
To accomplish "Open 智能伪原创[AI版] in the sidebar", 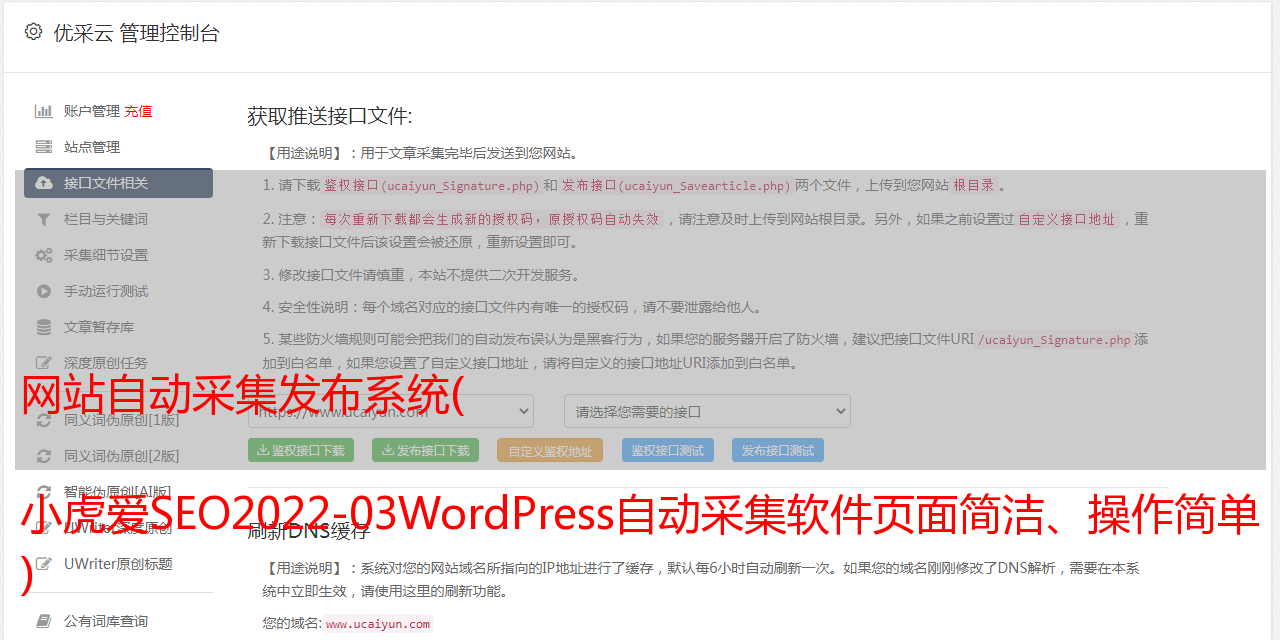I will click(118, 491).
